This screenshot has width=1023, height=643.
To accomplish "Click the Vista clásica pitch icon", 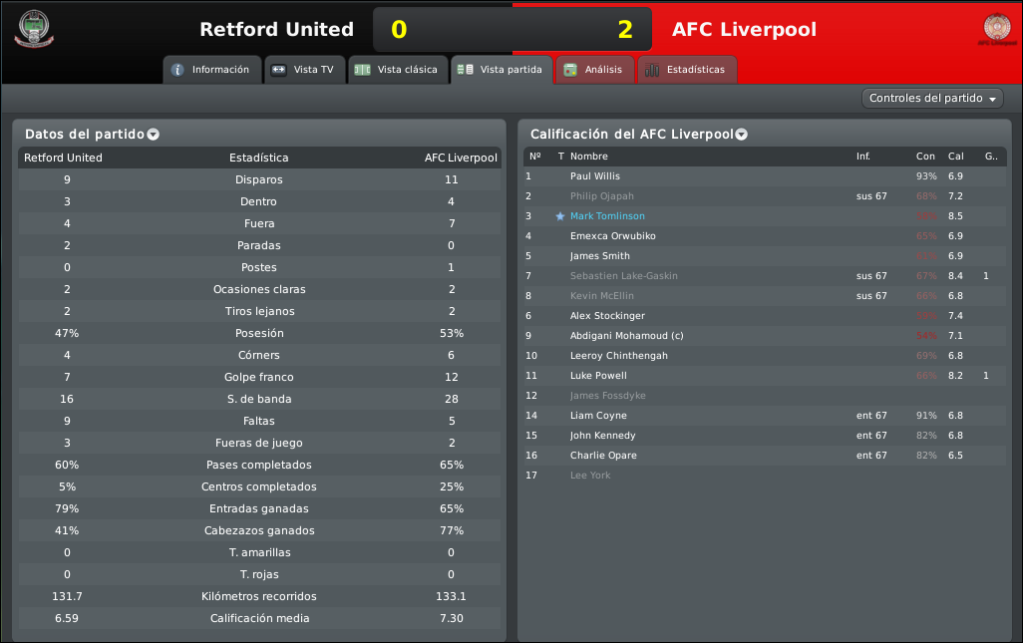I will point(362,70).
